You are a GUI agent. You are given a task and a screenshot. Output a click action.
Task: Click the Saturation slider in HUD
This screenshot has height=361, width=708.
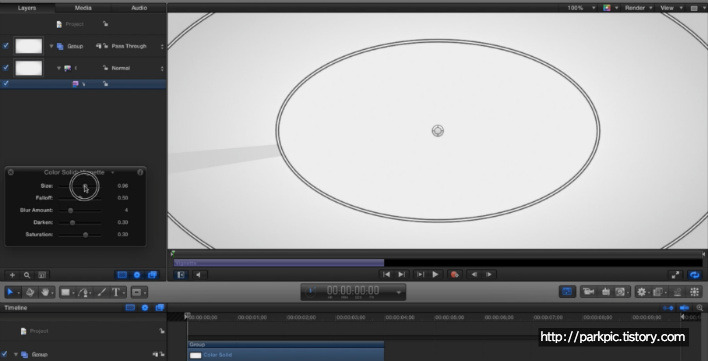pyautogui.click(x=80, y=235)
